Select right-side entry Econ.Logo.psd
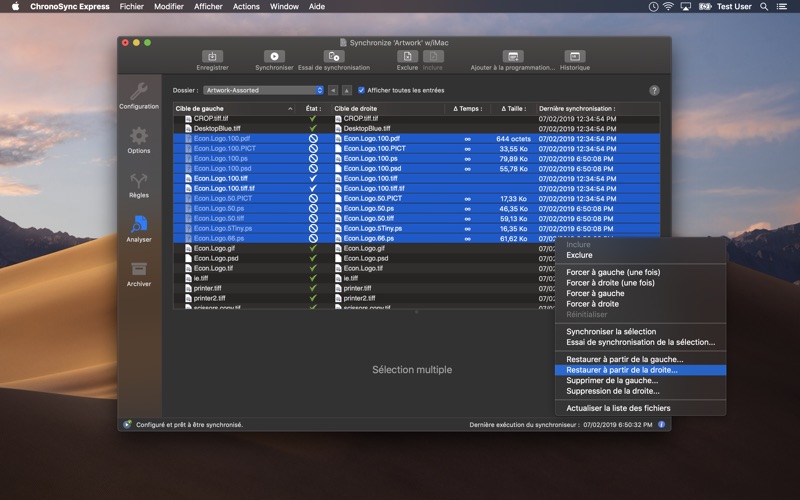Viewport: 800px width, 500px height. (x=367, y=259)
